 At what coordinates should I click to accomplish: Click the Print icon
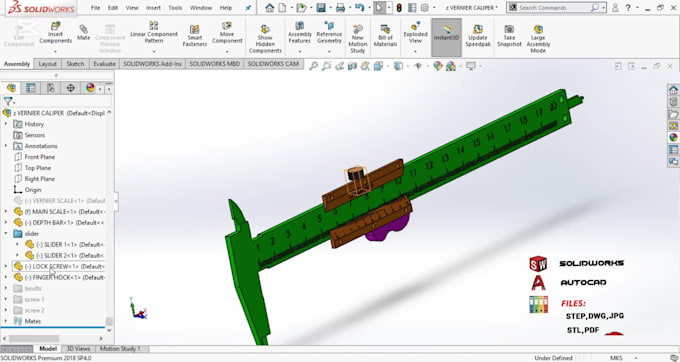(340, 8)
